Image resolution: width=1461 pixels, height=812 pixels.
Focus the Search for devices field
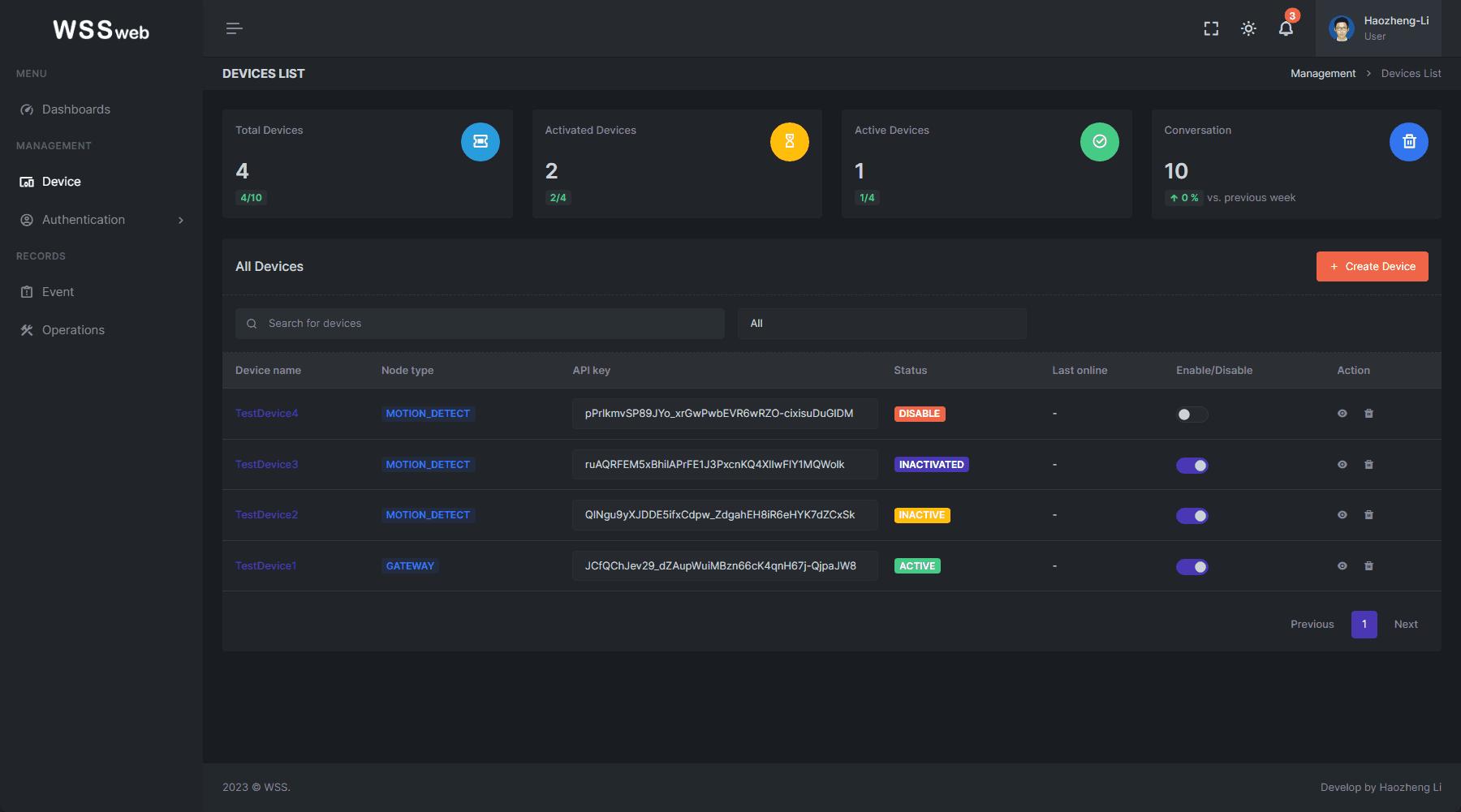(480, 324)
